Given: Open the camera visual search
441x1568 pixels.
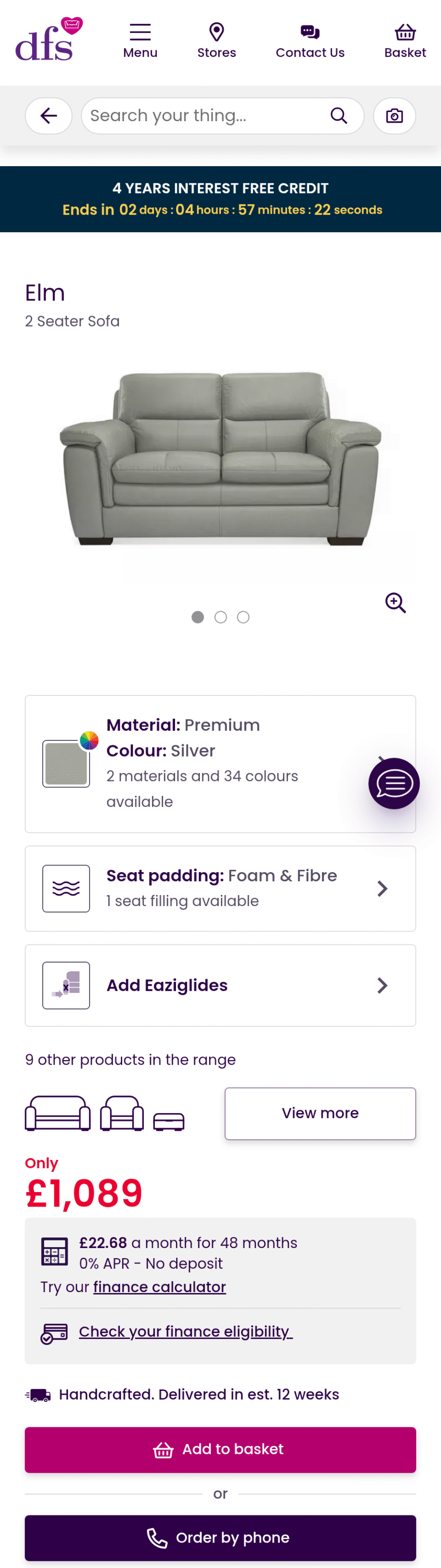Looking at the screenshot, I should pyautogui.click(x=395, y=115).
